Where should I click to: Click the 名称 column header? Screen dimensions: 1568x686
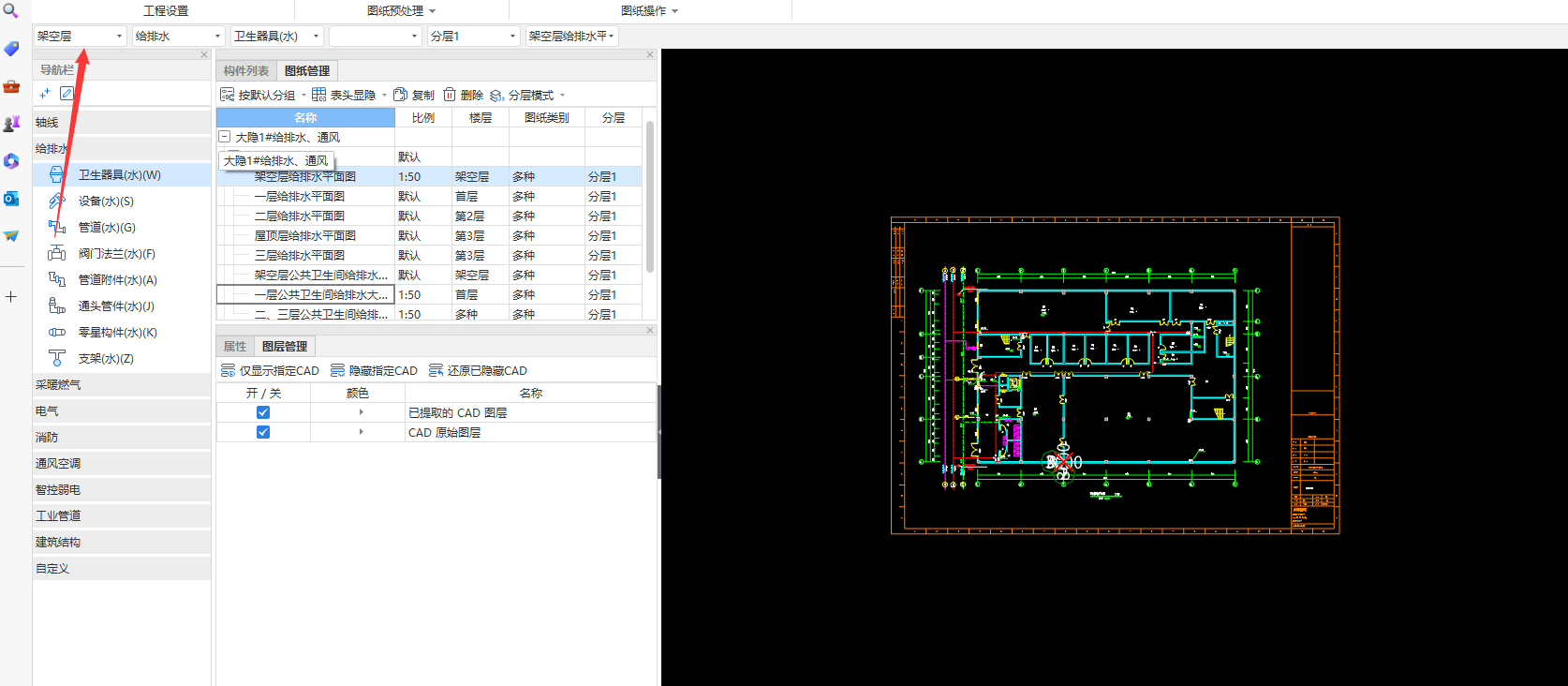305,117
